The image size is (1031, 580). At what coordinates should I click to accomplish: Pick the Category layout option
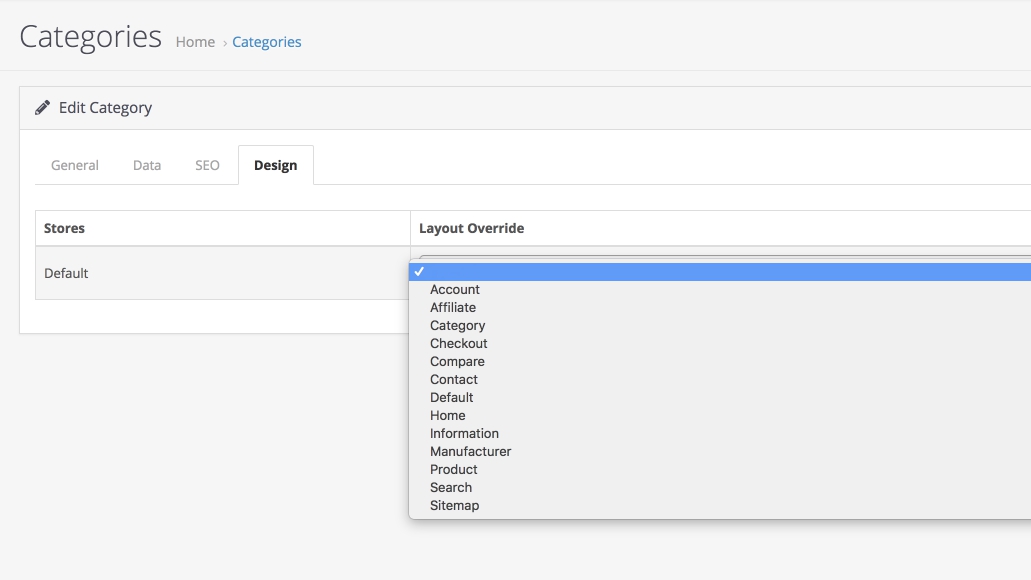[458, 326]
